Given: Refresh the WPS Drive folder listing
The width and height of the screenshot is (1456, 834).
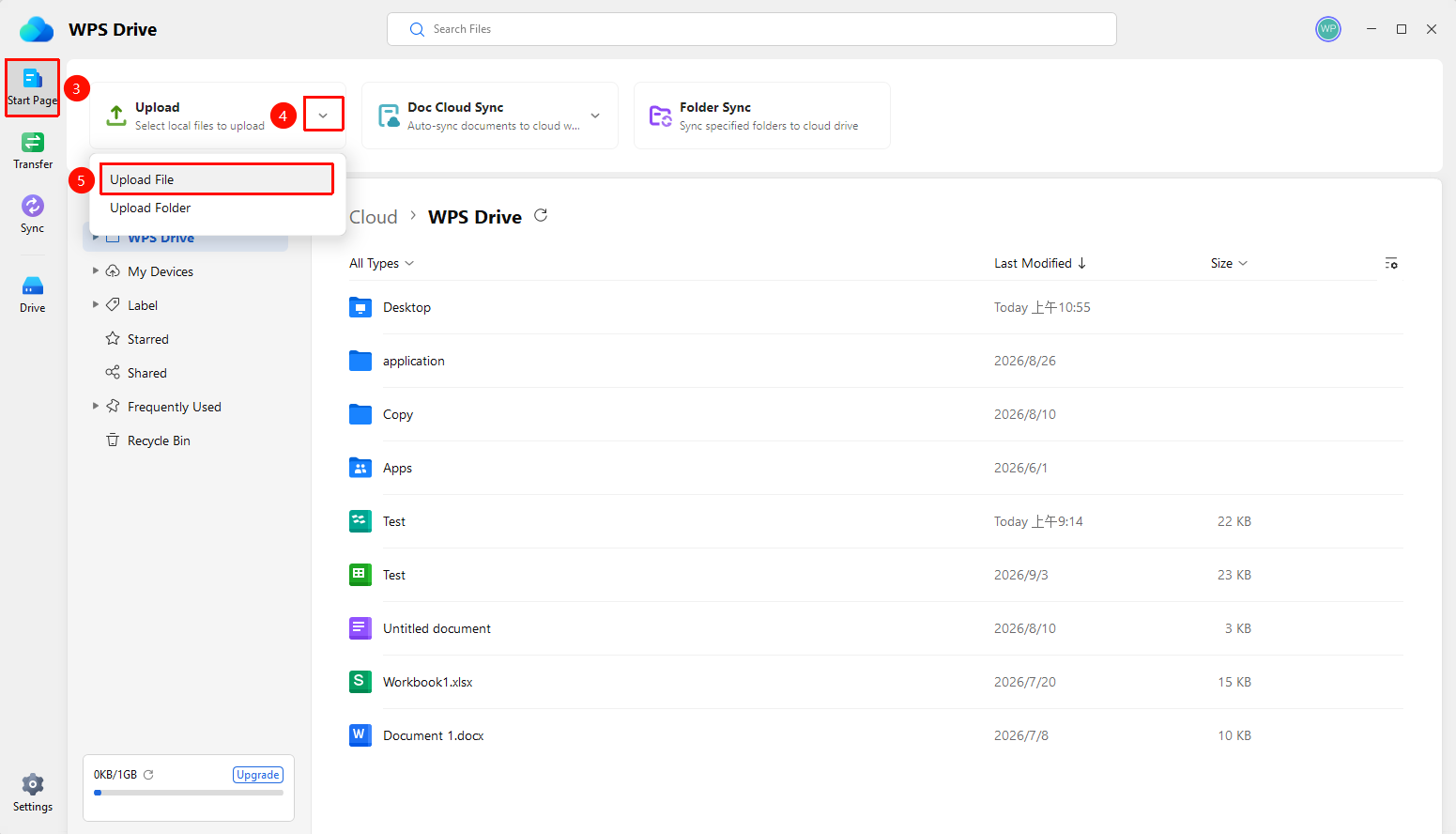Looking at the screenshot, I should coord(541,216).
